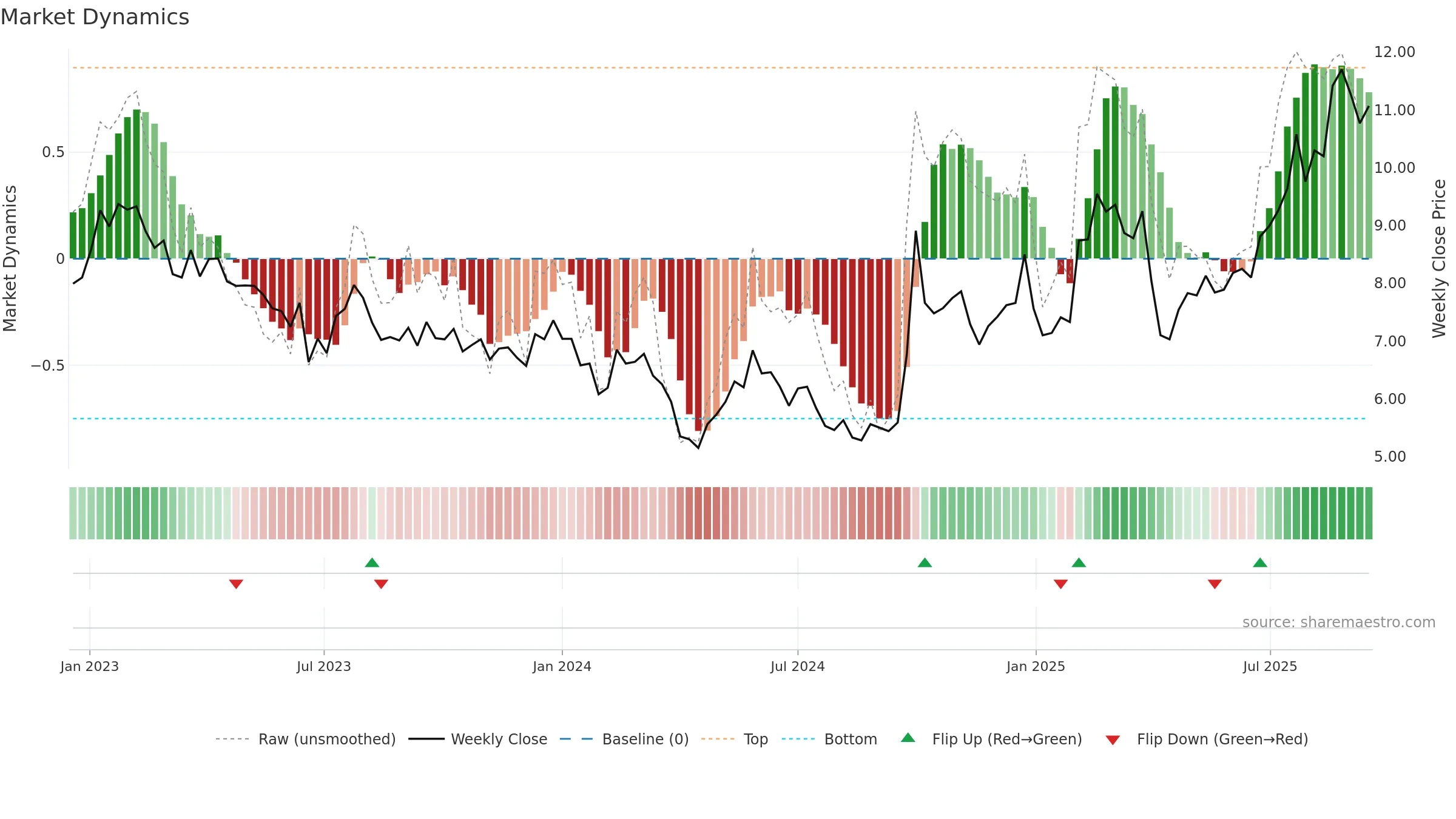Screen dimensions: 1456x819
Task: Click the 'Market Dynamics' chart title
Action: (x=95, y=17)
